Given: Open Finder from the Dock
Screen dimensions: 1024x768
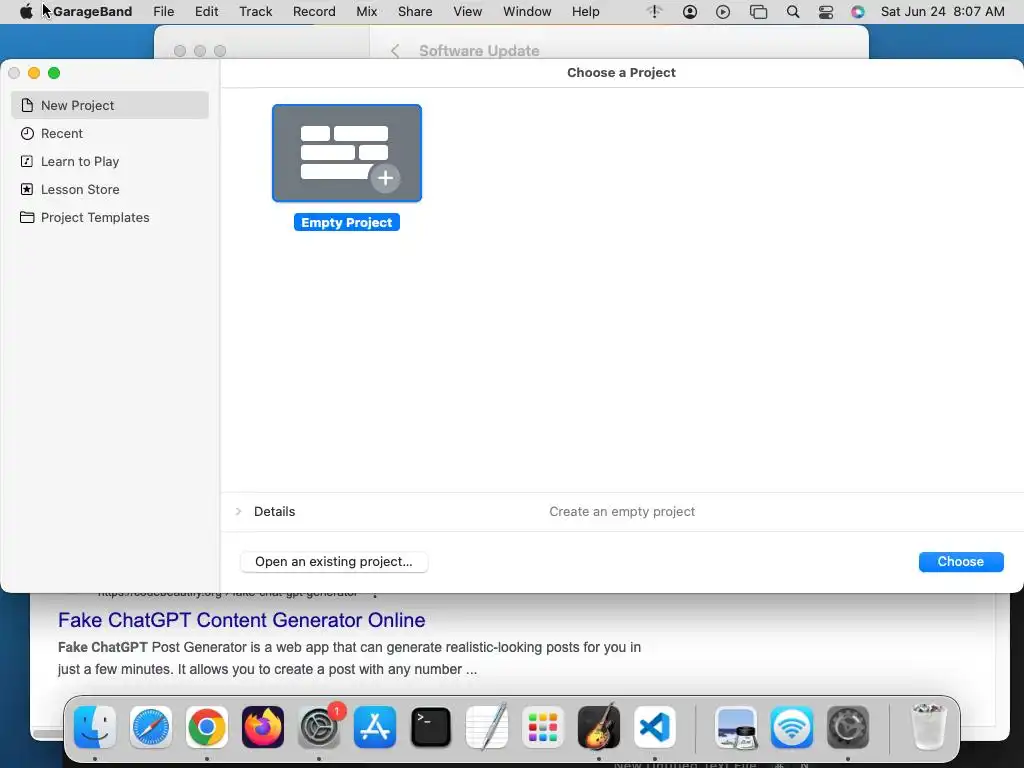Looking at the screenshot, I should [95, 727].
